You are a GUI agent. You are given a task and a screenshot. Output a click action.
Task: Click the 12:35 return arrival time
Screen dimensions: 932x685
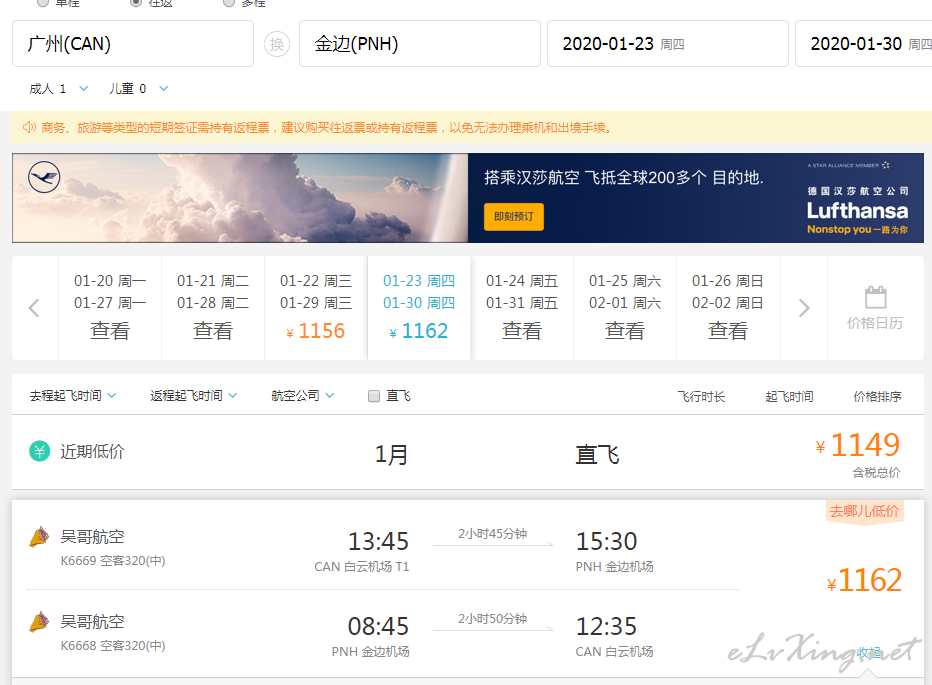tap(606, 626)
